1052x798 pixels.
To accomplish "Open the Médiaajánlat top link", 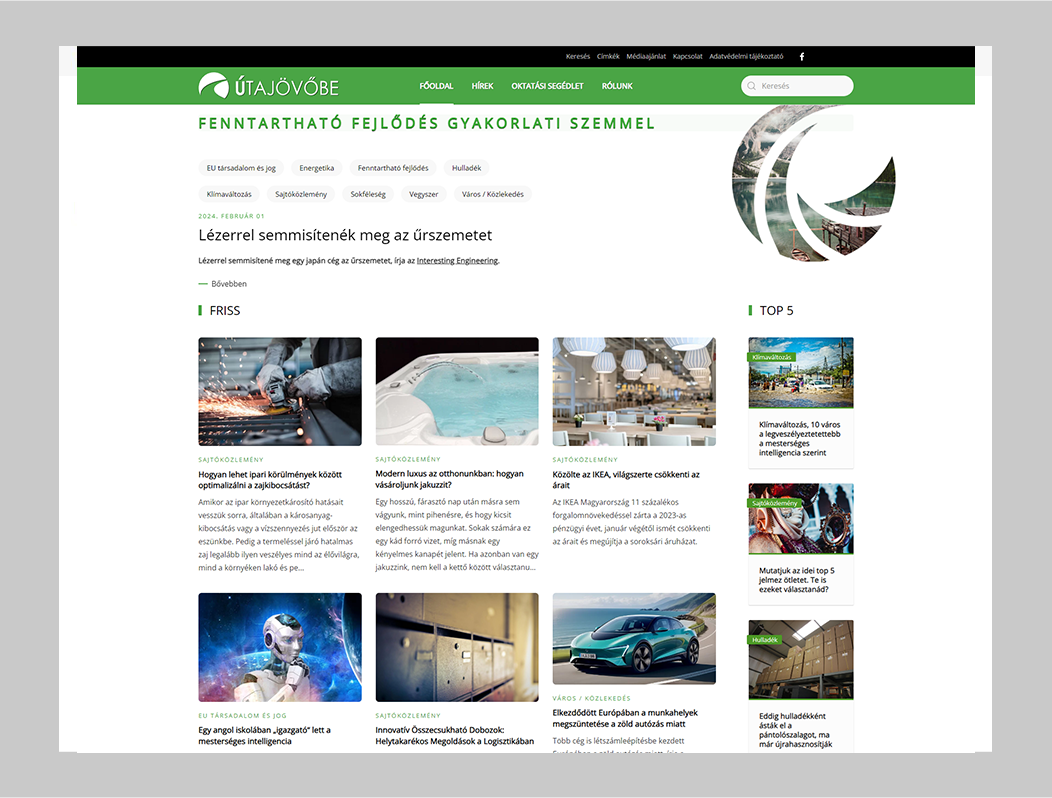I will click(646, 57).
